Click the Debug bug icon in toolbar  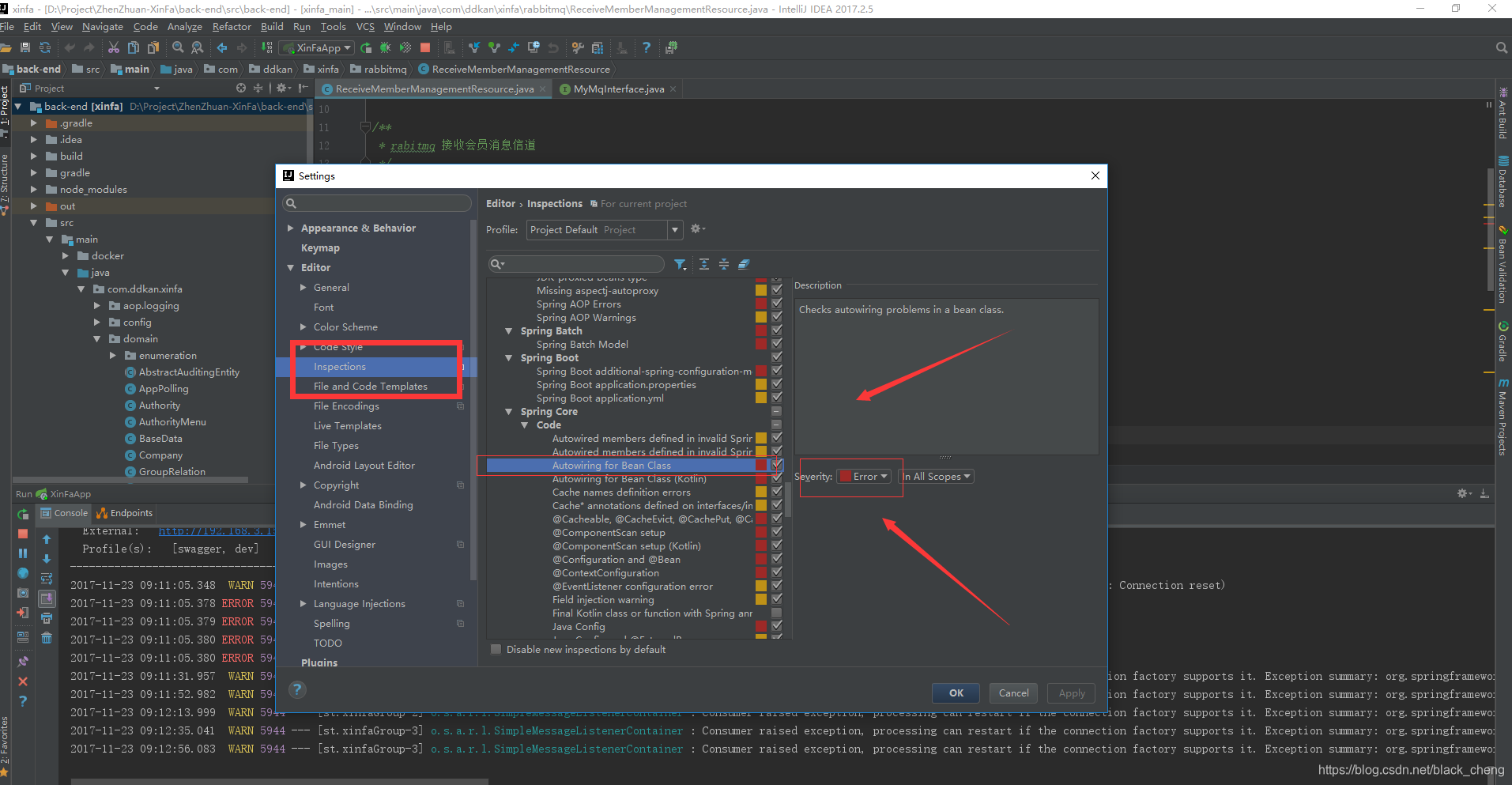click(385, 47)
